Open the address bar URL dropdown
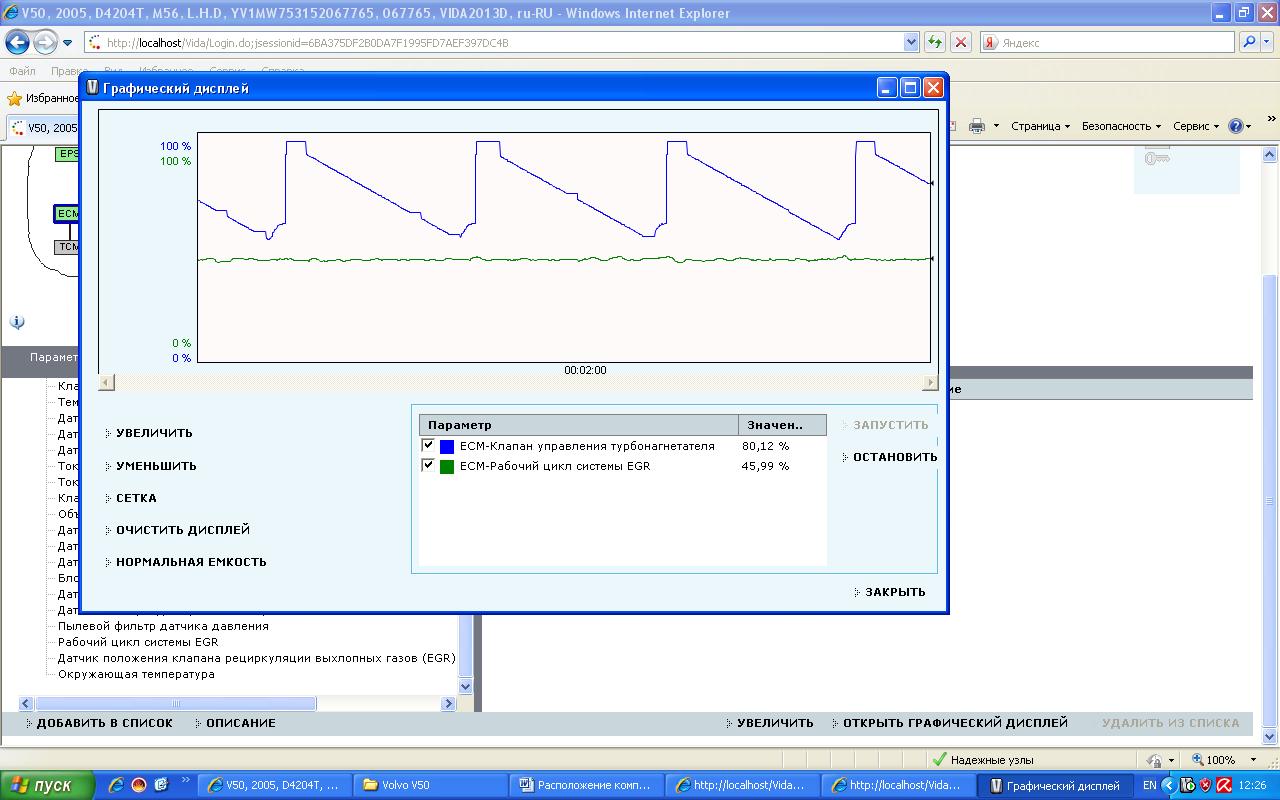Image resolution: width=1280 pixels, height=800 pixels. (911, 42)
